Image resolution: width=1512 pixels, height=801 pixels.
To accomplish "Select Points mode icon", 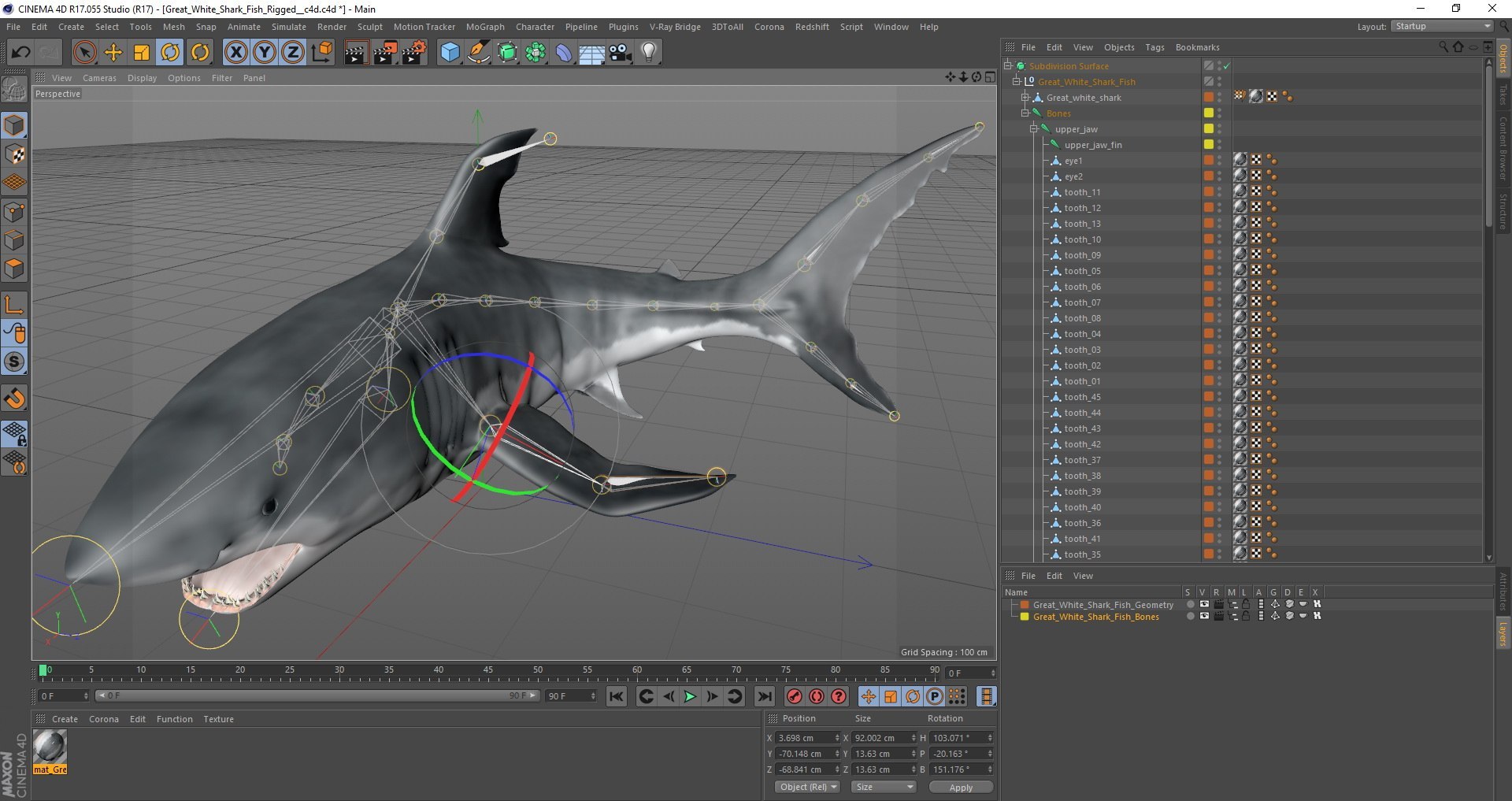I will coord(14,212).
